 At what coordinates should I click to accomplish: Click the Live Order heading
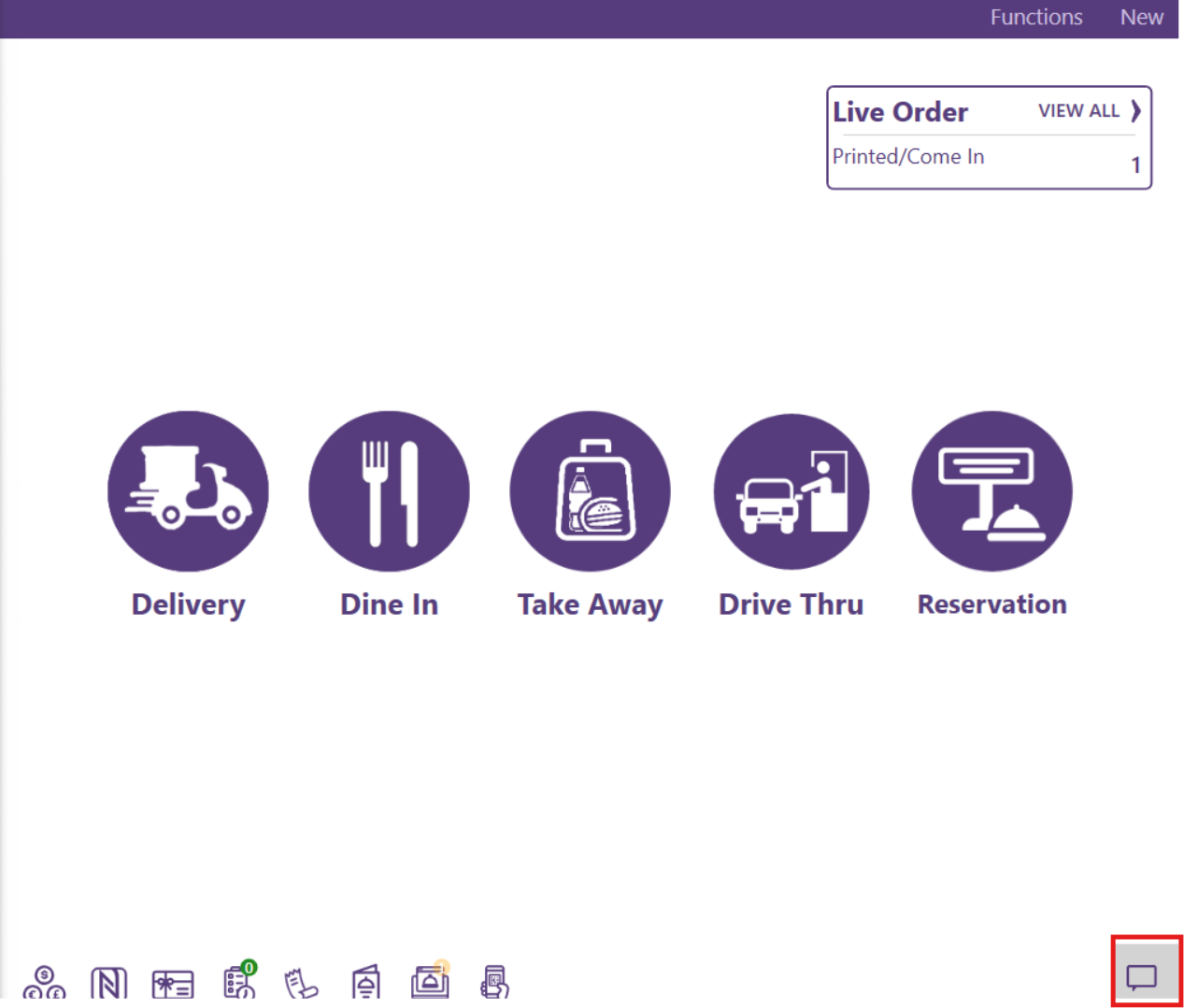(x=900, y=112)
